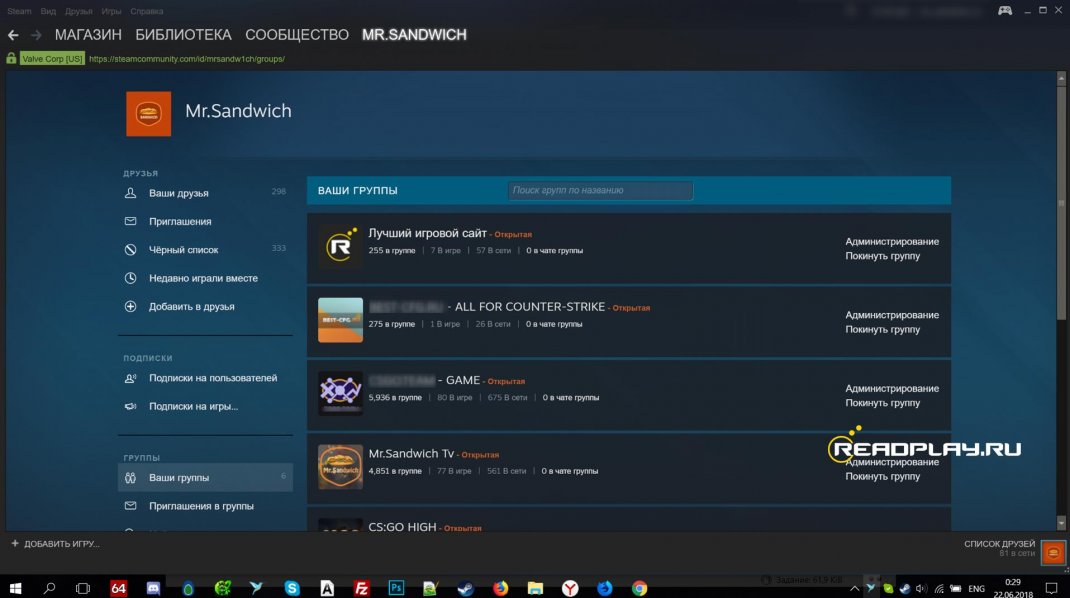Image resolution: width=1070 pixels, height=598 pixels.
Task: Open the MR.SANDWICH profile tab
Action: coord(414,35)
